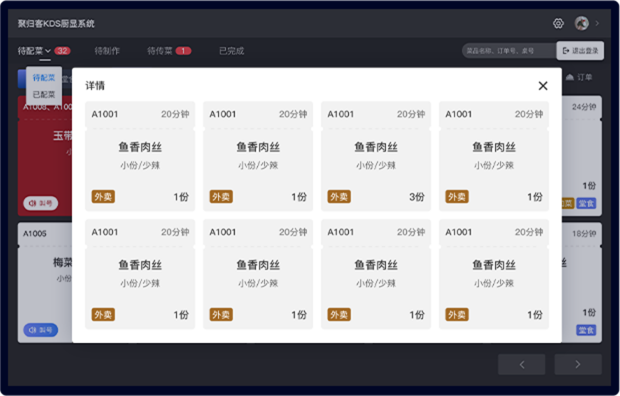620x396 pixels.
Task: Click the 叫号 button on red card
Action: coord(41,203)
